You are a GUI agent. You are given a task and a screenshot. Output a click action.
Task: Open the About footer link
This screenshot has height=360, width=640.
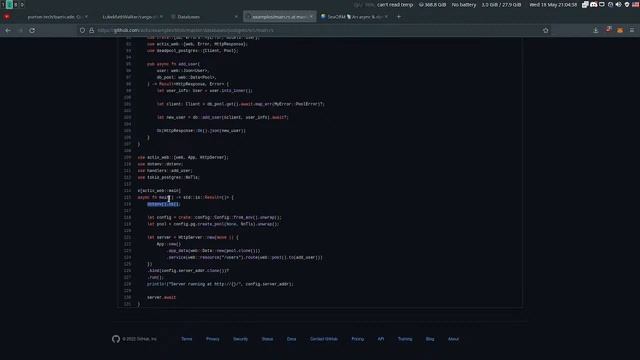453,339
